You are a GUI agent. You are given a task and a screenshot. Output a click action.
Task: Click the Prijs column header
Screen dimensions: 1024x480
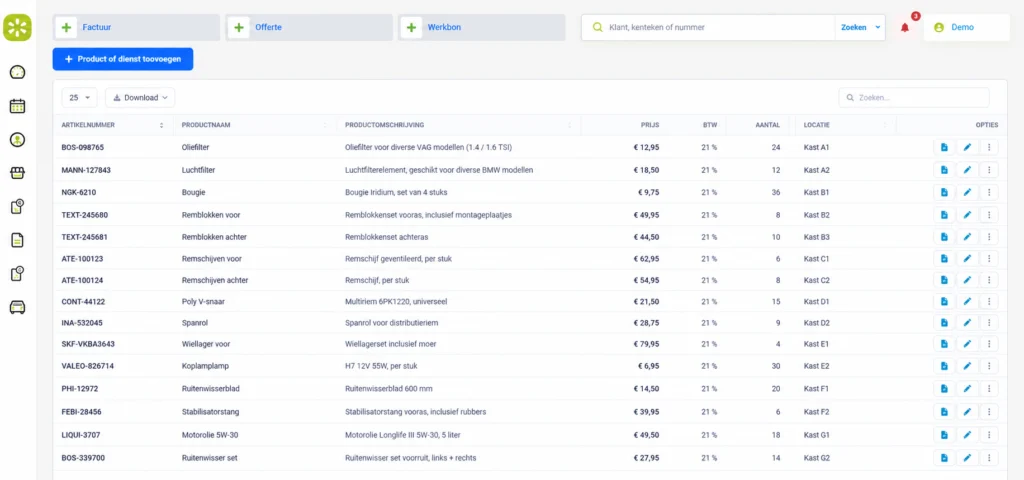click(x=650, y=125)
